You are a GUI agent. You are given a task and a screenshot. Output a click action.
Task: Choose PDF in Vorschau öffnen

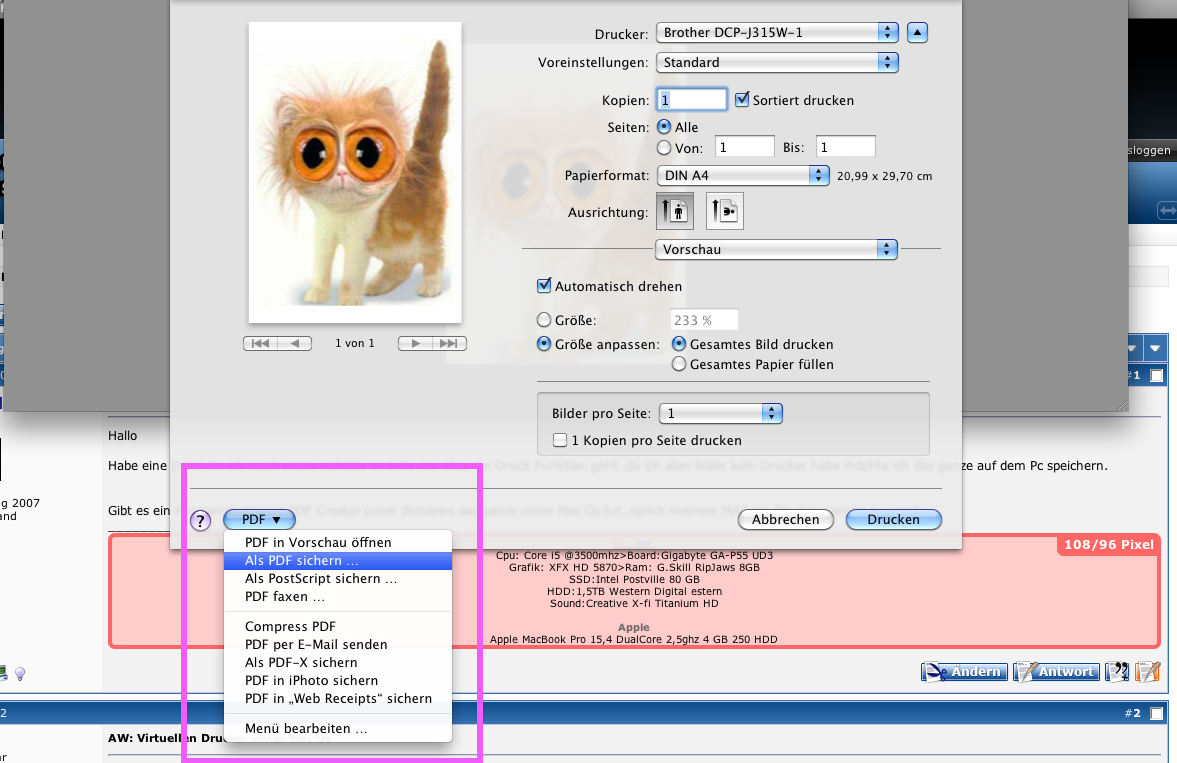point(338,542)
